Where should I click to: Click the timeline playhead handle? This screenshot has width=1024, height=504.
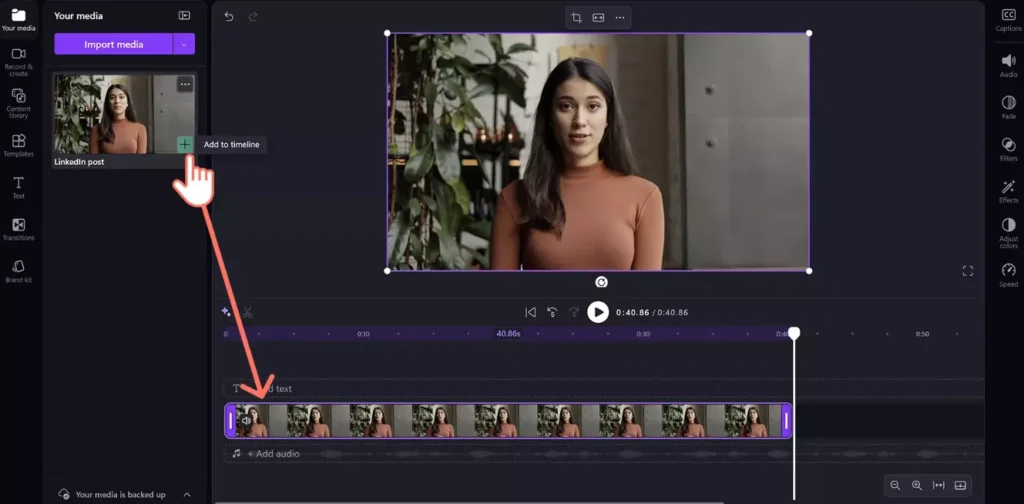pyautogui.click(x=794, y=333)
